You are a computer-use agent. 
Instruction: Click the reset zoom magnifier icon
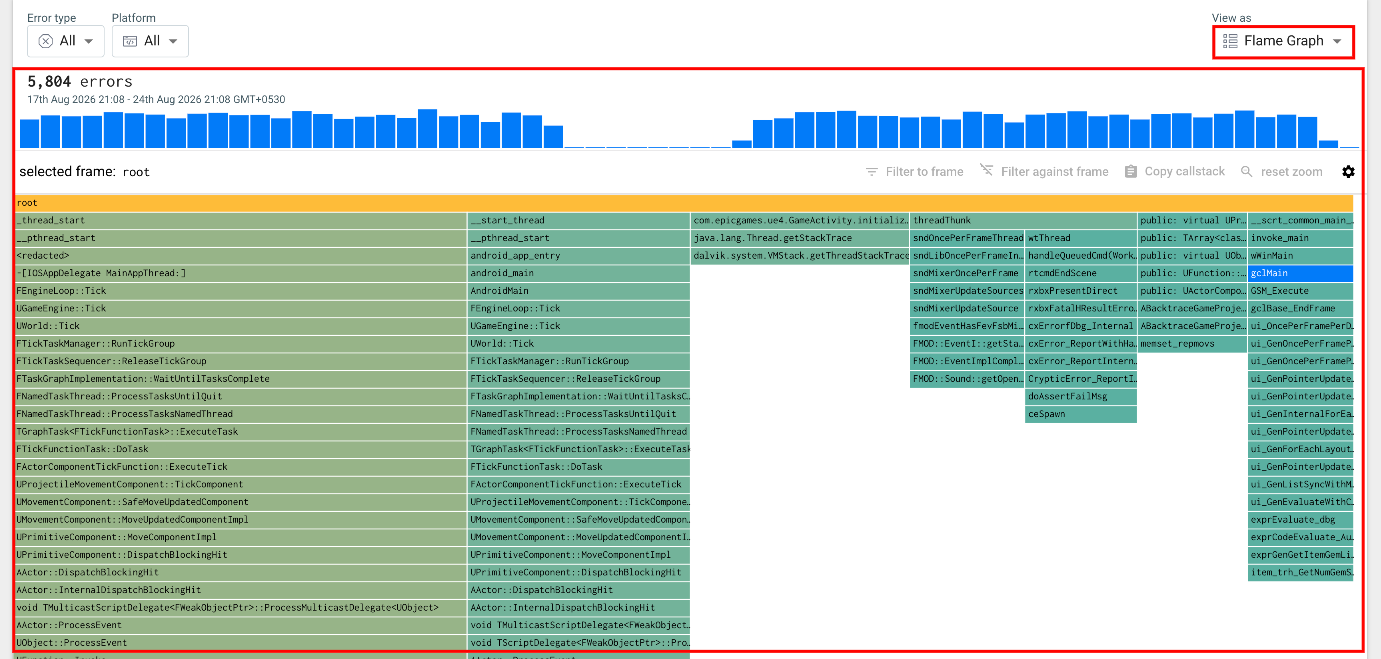(x=1246, y=172)
